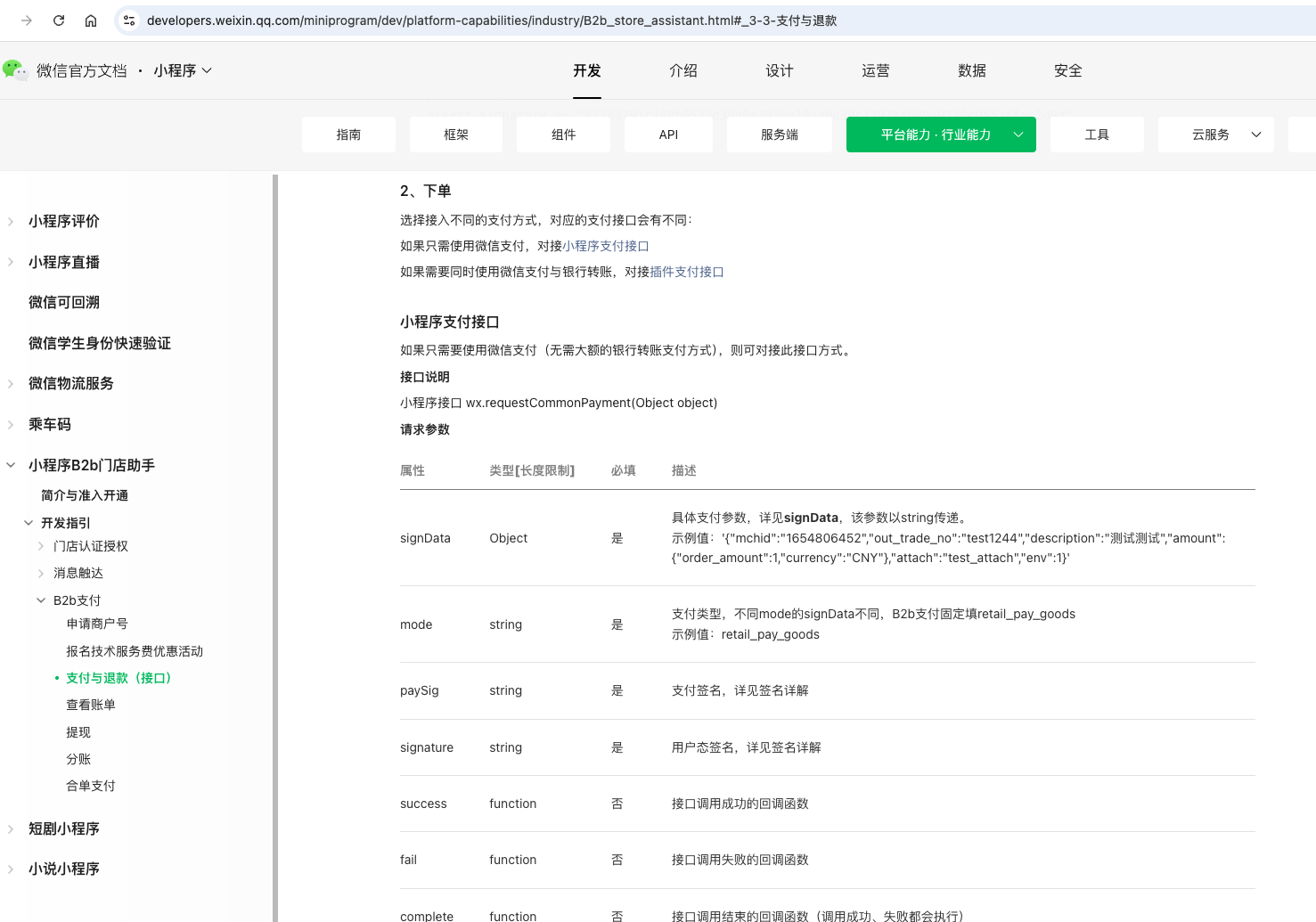Switch to 开发 top tab
Image resolution: width=1316 pixels, height=922 pixels.
click(587, 70)
